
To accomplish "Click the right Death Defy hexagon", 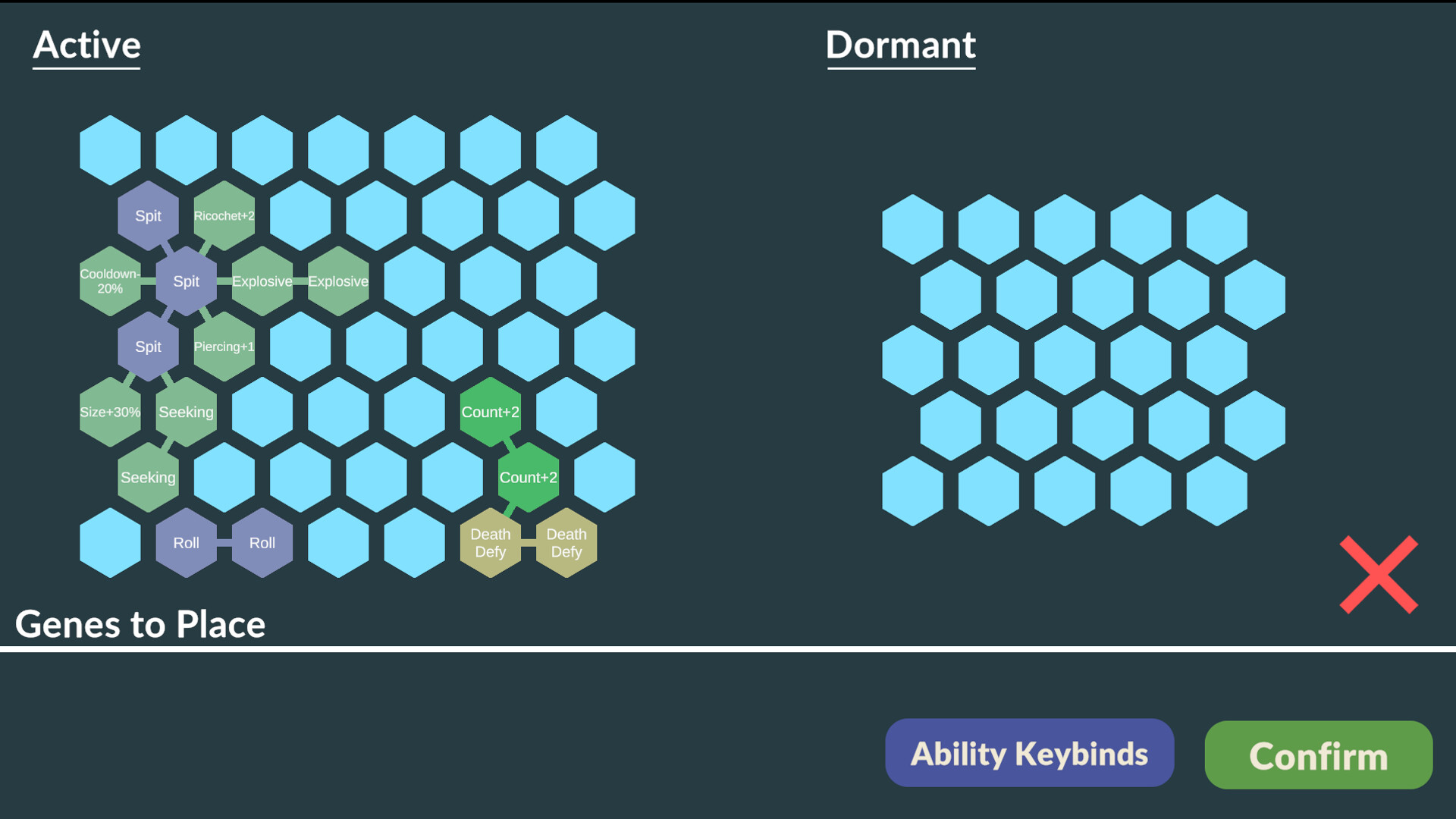I will (566, 543).
